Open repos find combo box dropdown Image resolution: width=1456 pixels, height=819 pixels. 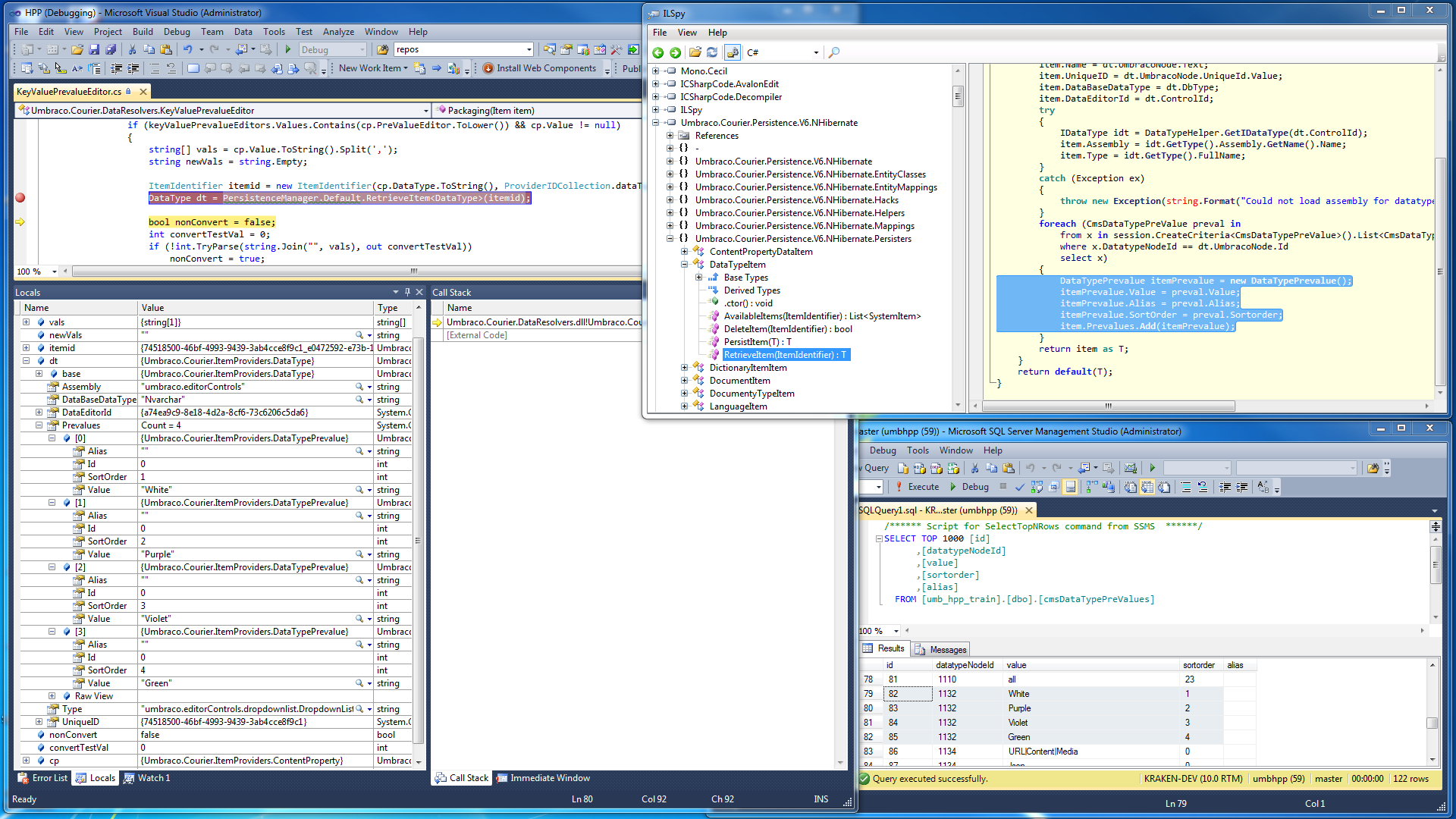coord(529,50)
